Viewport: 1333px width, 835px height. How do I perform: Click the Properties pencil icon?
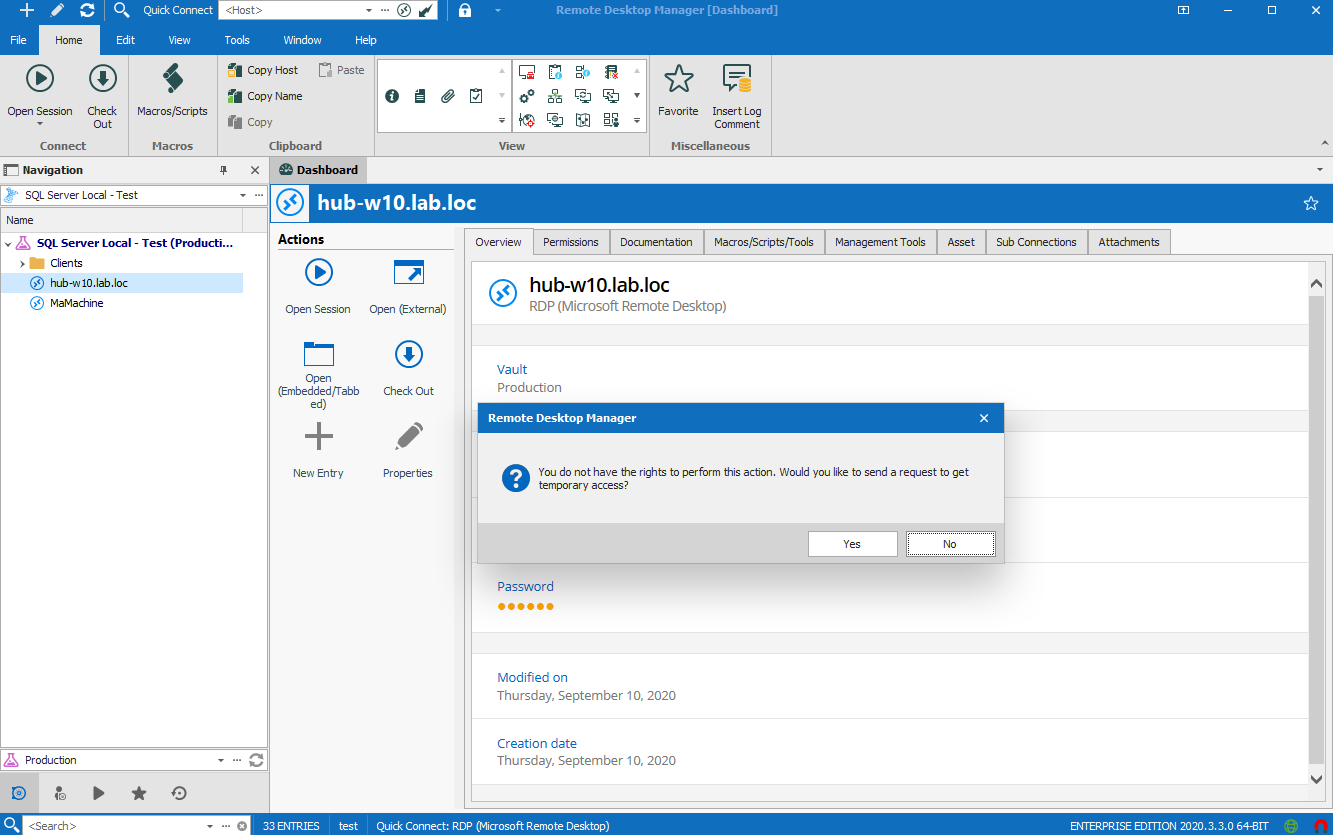click(408, 437)
